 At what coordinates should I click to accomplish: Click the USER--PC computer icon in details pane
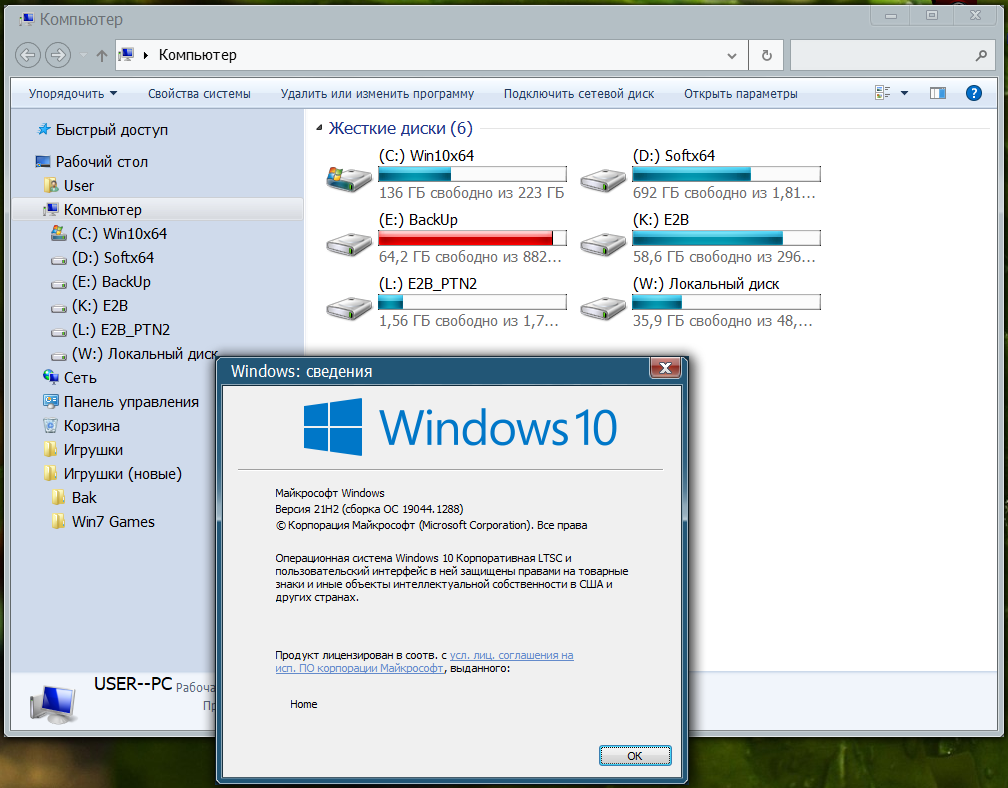coord(53,705)
